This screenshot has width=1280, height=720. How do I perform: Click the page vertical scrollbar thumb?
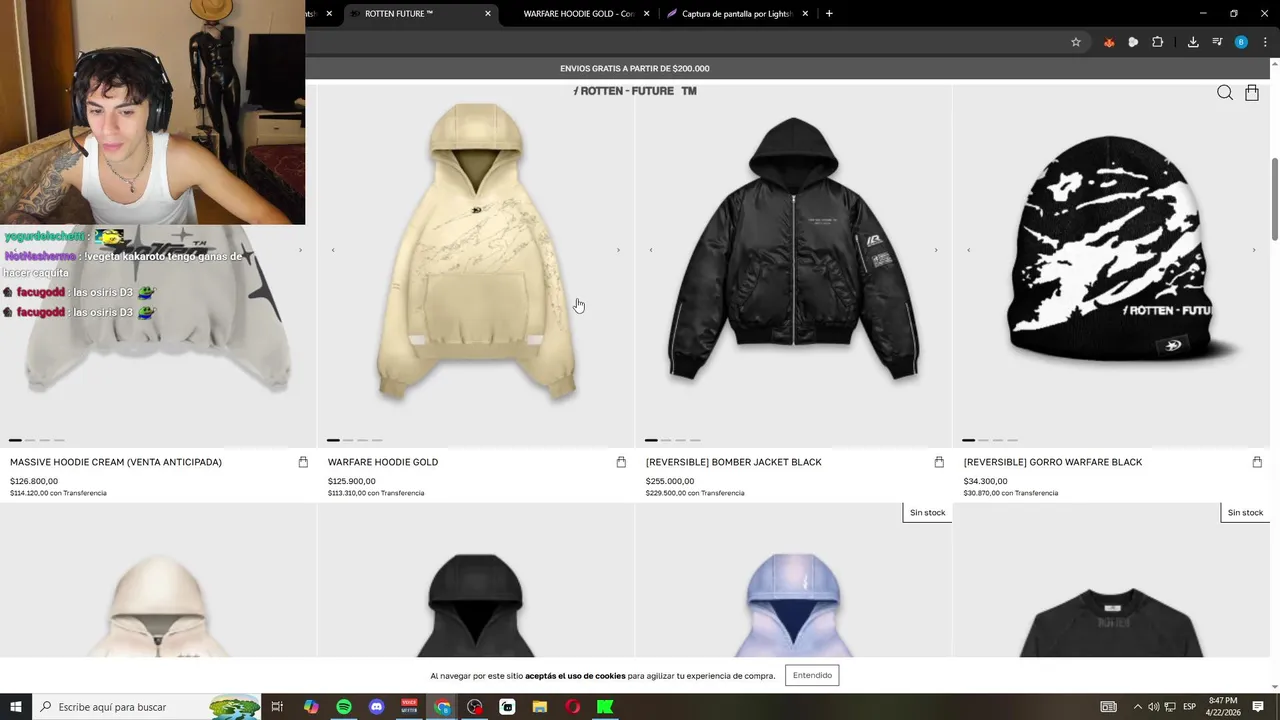(1275, 199)
